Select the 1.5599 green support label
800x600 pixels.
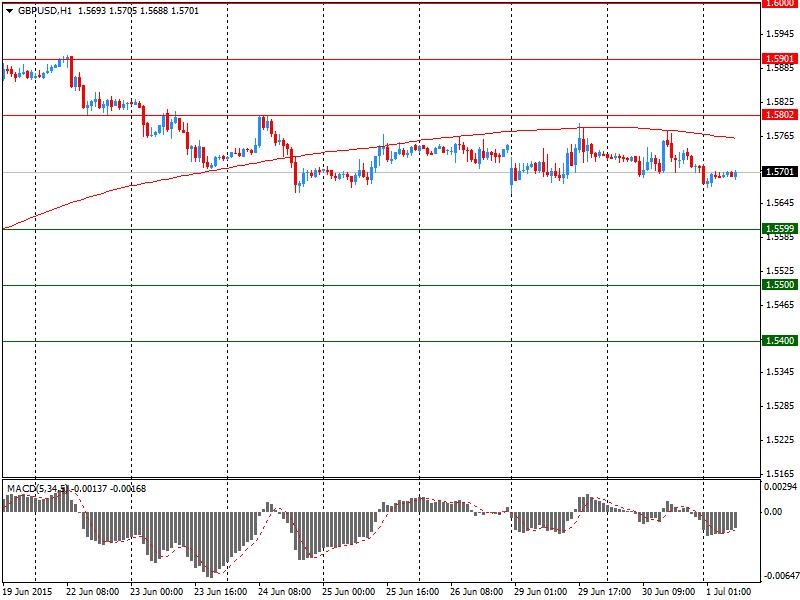(780, 229)
